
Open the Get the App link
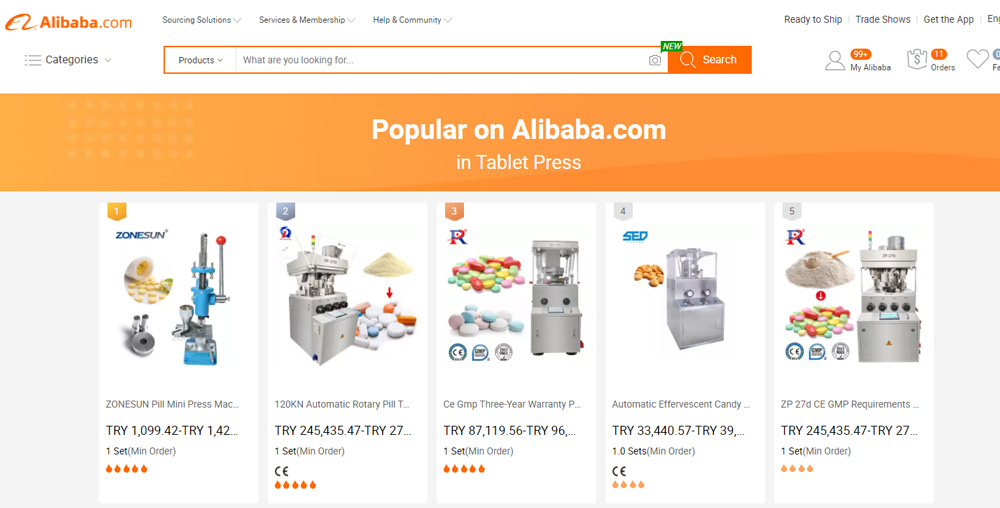[x=948, y=20]
